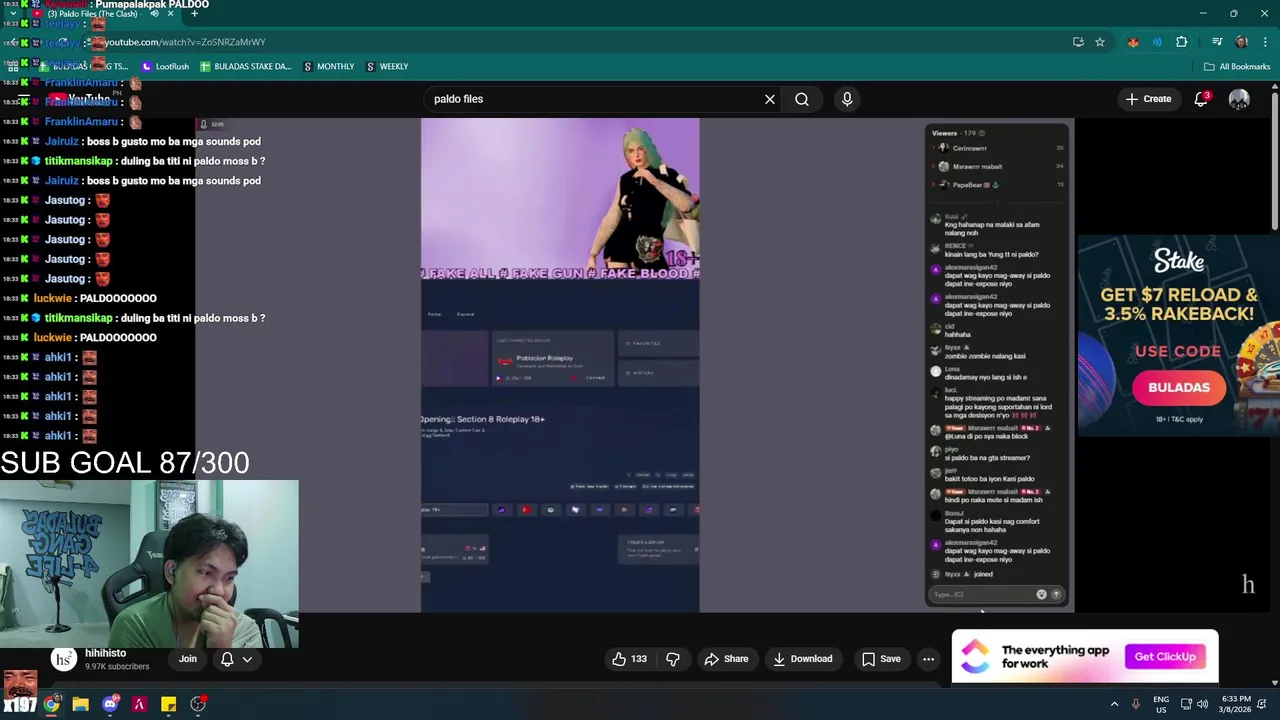
Task: Click the paldo files search input
Action: pos(593,99)
